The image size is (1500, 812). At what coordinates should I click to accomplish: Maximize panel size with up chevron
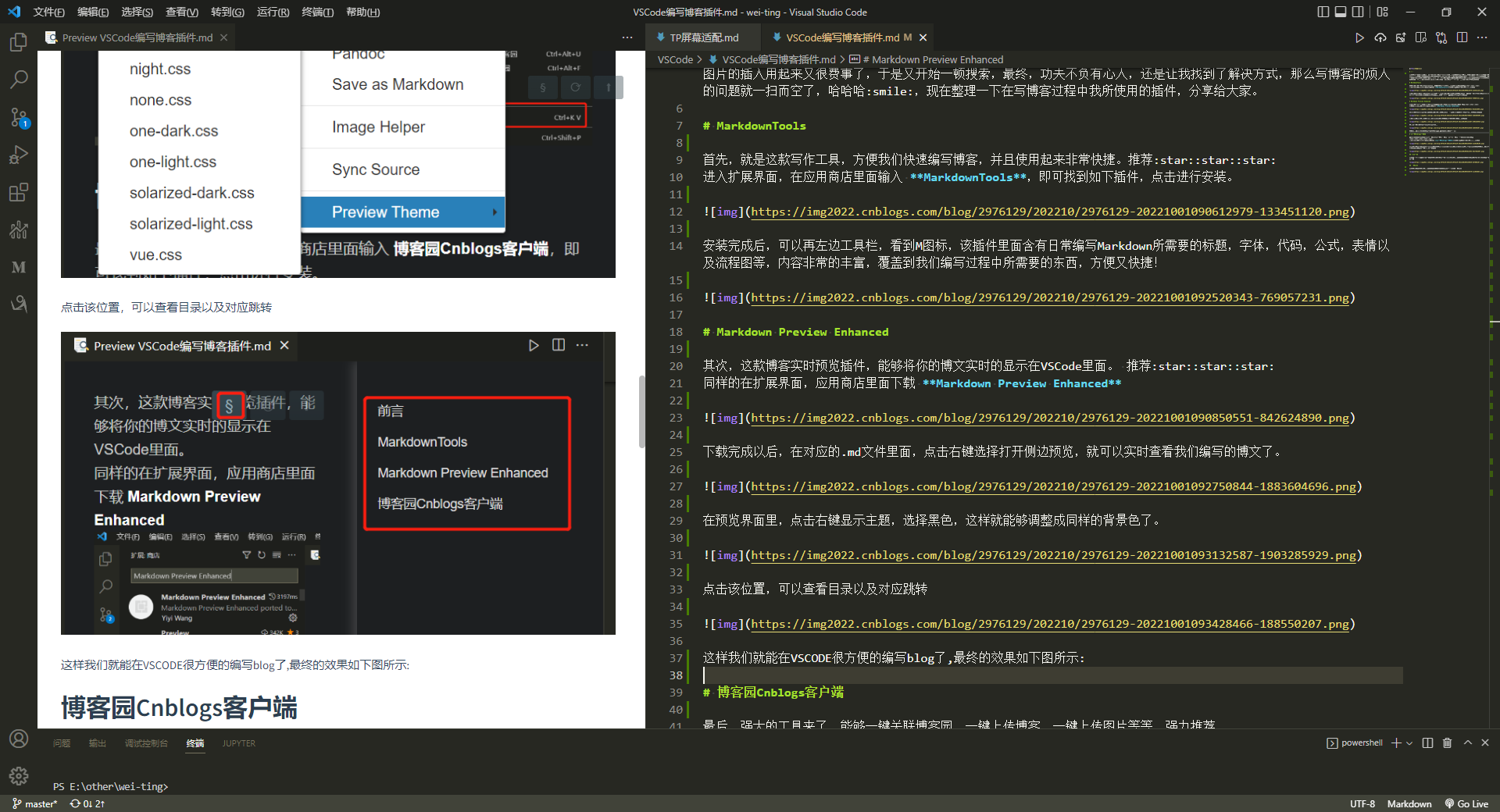coord(1467,743)
